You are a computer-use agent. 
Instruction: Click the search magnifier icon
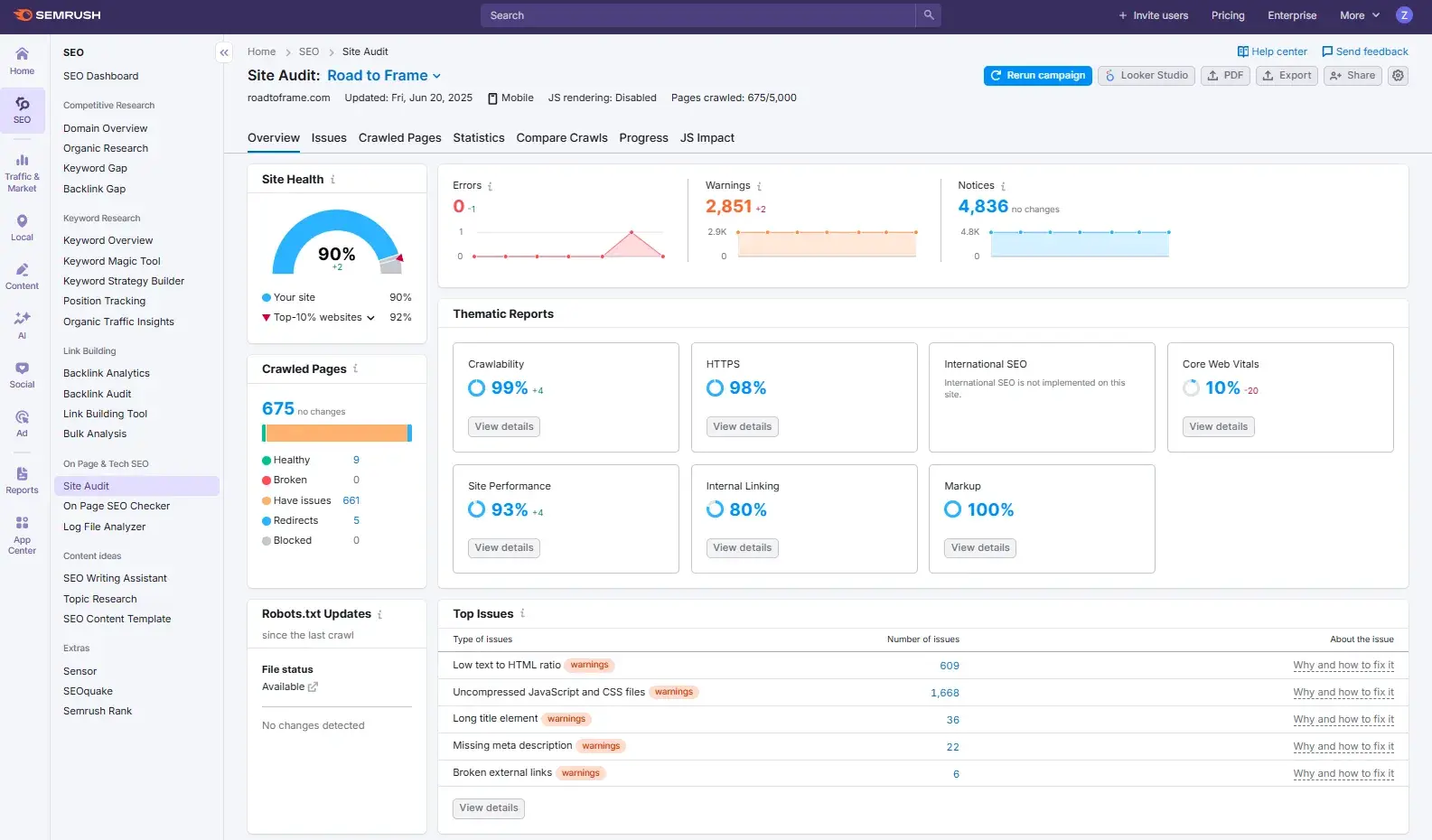[928, 15]
